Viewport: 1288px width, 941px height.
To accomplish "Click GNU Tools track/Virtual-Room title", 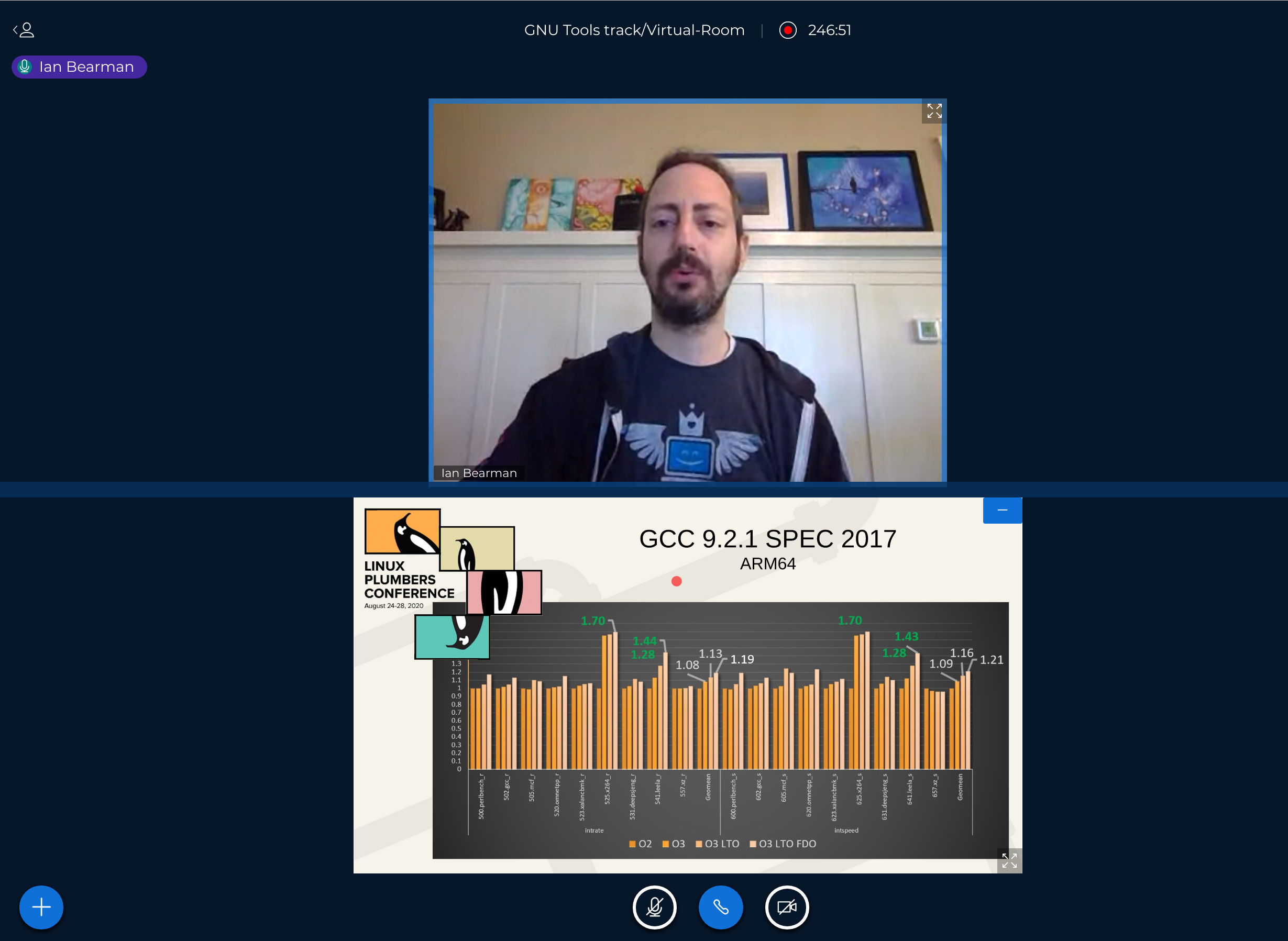I will pos(634,30).
